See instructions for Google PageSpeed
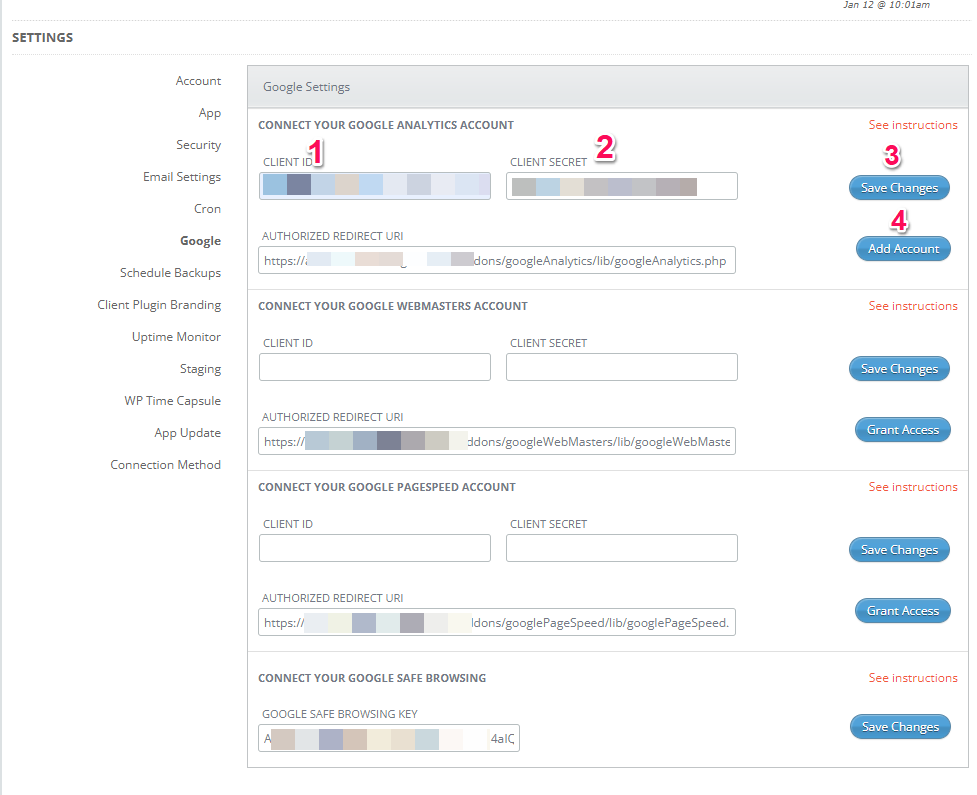The height and width of the screenshot is (795, 977). coord(913,487)
